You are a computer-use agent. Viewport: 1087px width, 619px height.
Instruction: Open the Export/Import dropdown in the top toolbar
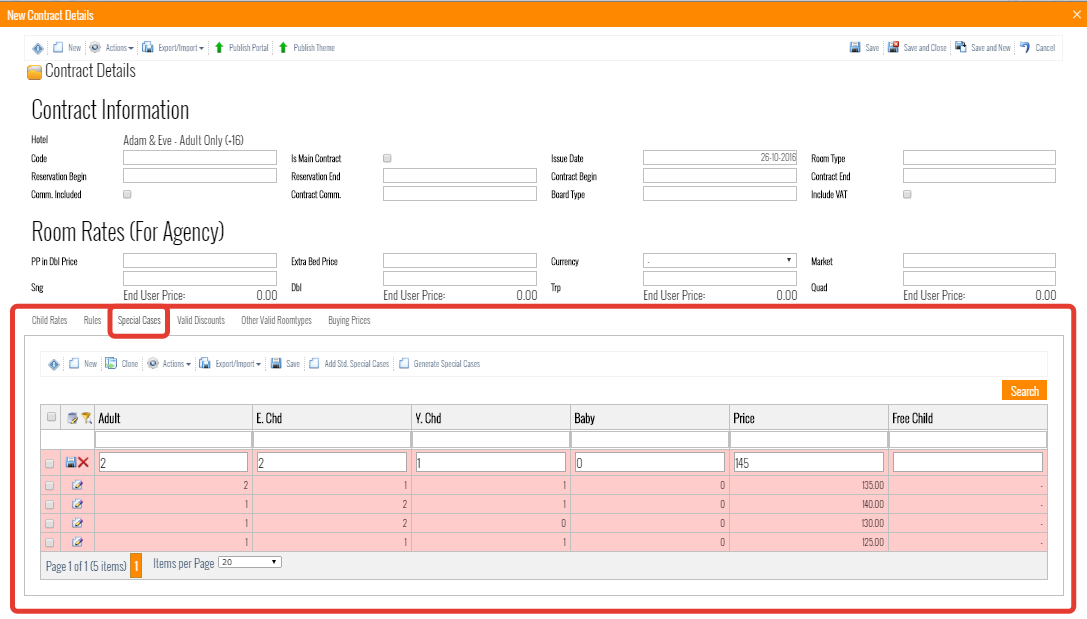pos(173,48)
